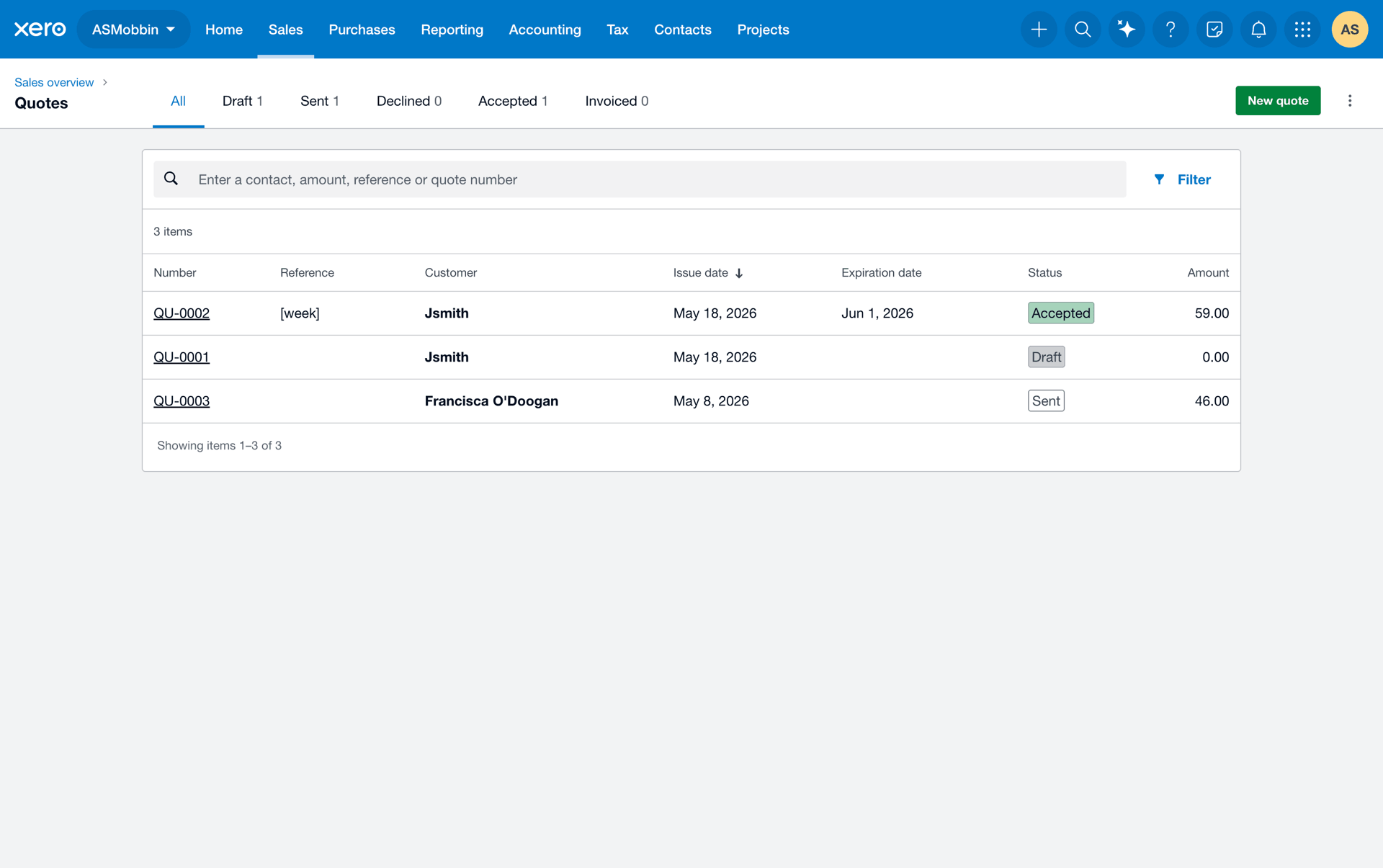Click the Draft status badge

[1046, 357]
